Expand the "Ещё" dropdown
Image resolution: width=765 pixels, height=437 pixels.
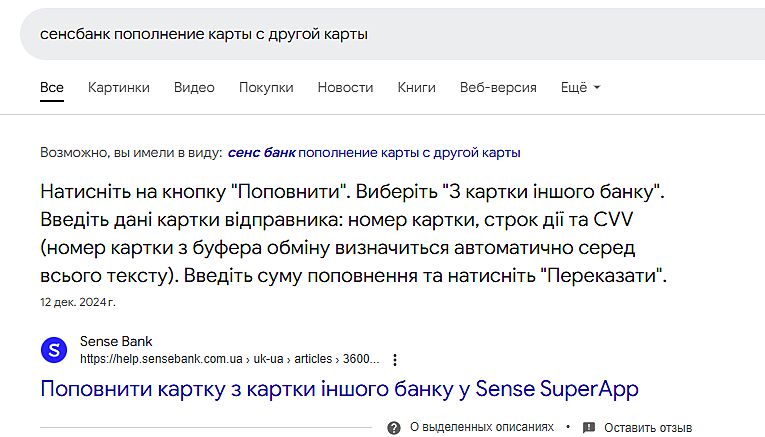click(x=580, y=87)
